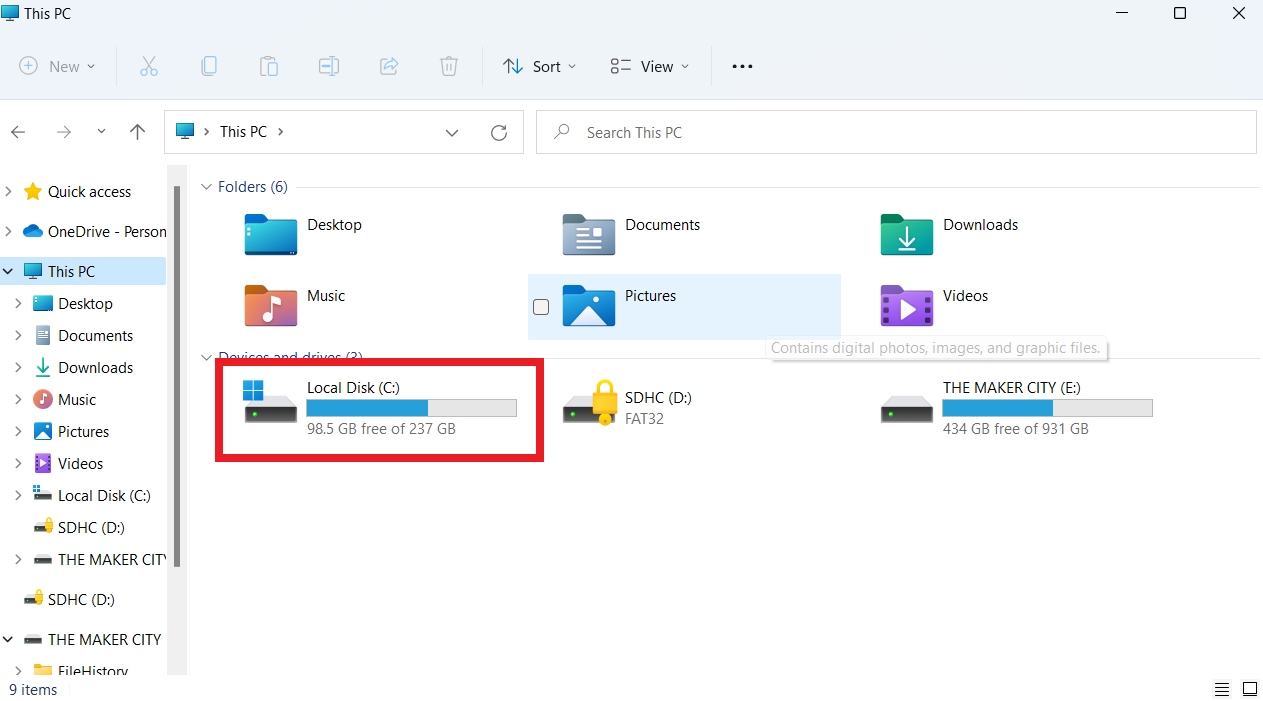Open the Desktop folder in main pane
The height and width of the screenshot is (701, 1263).
click(304, 235)
